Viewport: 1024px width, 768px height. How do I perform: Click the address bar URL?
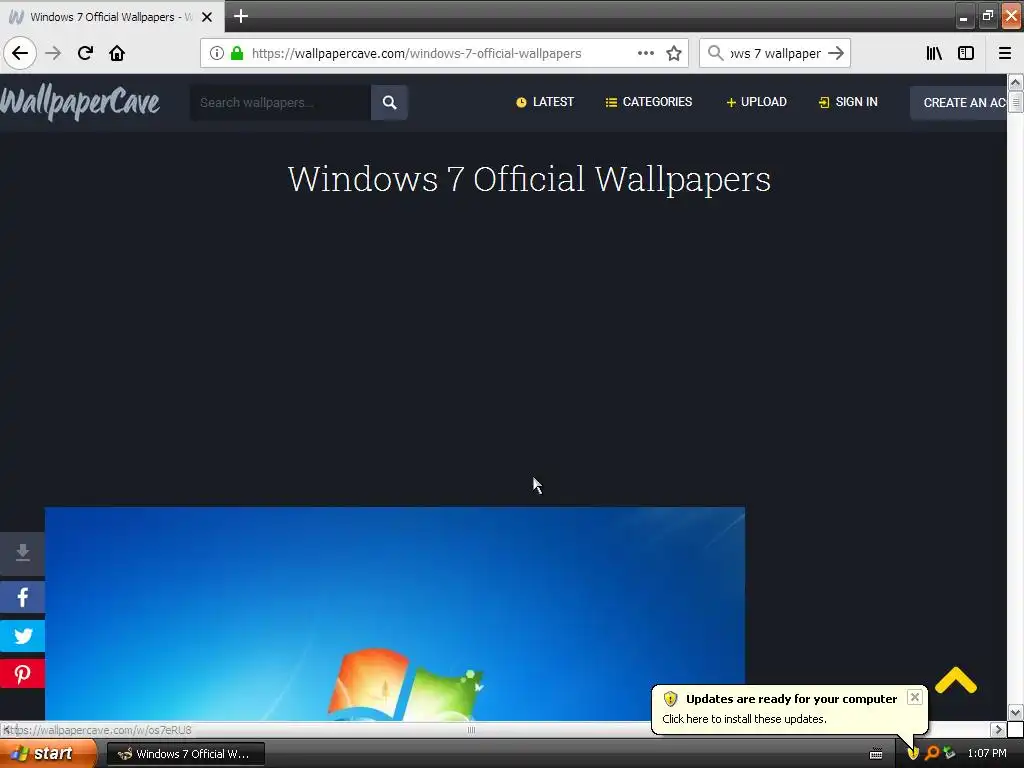point(417,54)
